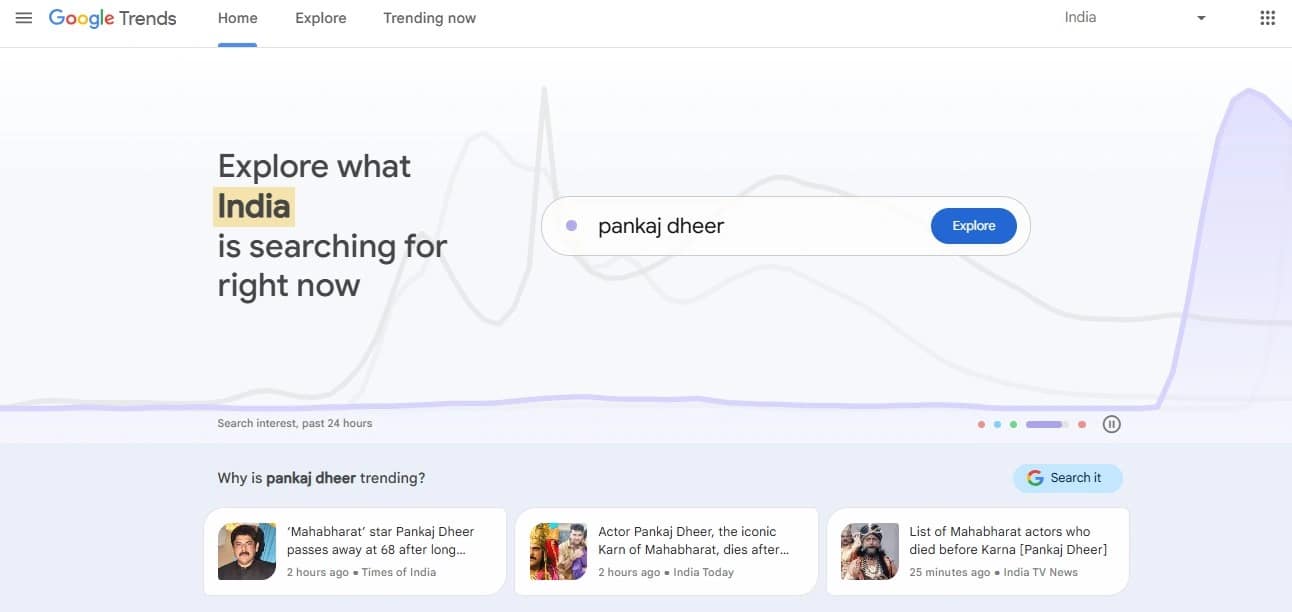Click the Google logo on Search it button
The image size is (1292, 612).
click(1033, 477)
